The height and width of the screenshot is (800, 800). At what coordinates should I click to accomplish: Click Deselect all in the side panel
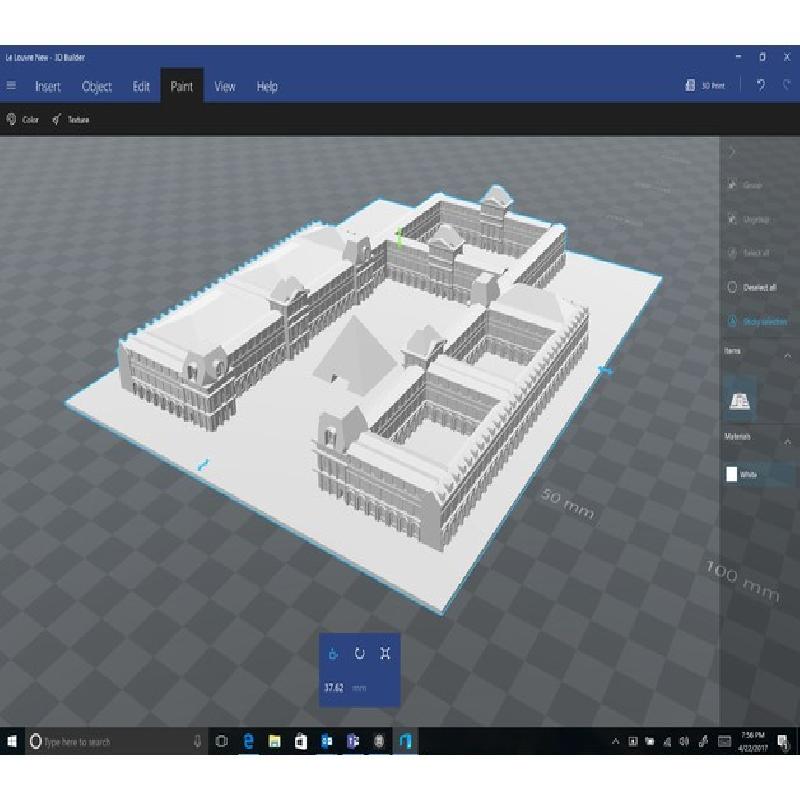point(752,287)
